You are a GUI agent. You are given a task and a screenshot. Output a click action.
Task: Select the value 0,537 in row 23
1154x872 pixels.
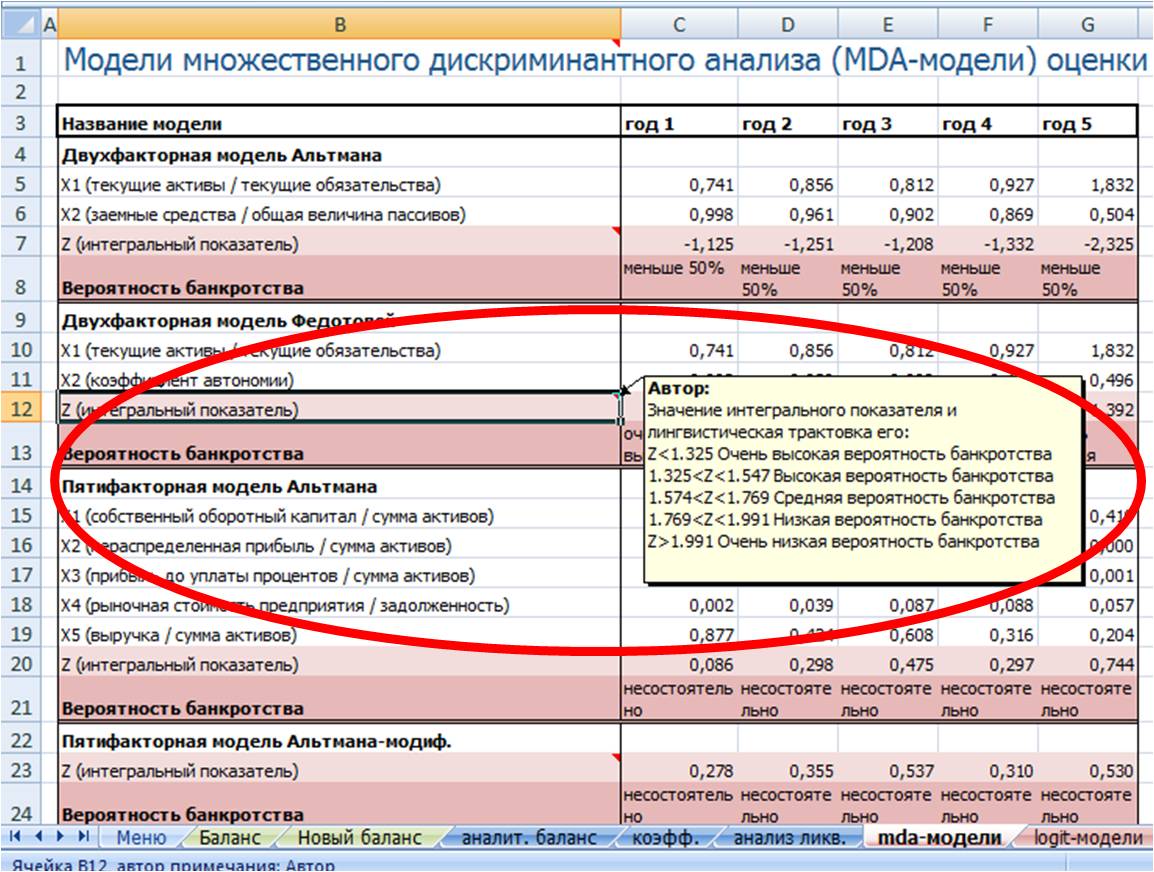pos(888,770)
